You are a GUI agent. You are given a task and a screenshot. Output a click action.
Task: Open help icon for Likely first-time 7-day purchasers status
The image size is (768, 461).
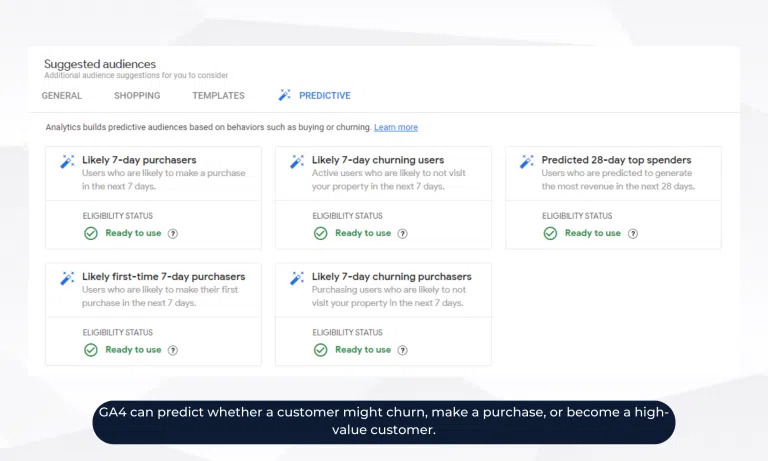[x=173, y=350]
